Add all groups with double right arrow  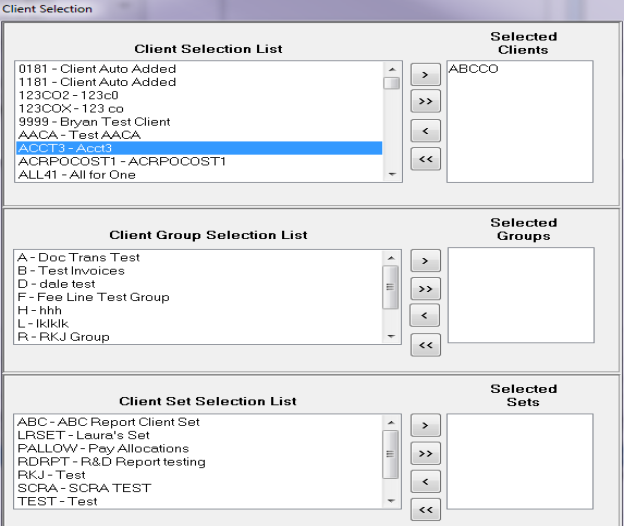tap(425, 290)
